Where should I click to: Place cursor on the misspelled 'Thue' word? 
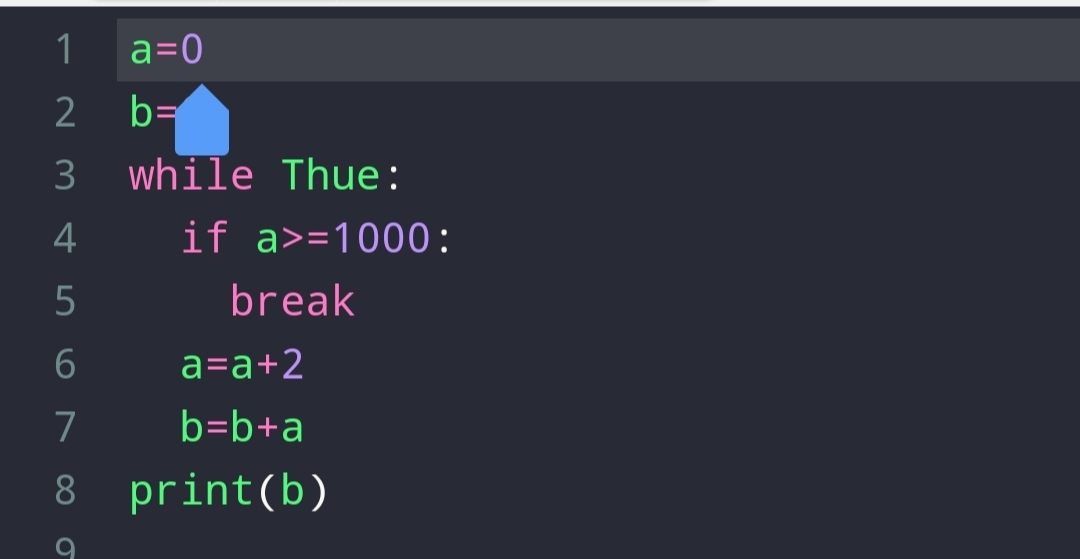pyautogui.click(x=331, y=175)
